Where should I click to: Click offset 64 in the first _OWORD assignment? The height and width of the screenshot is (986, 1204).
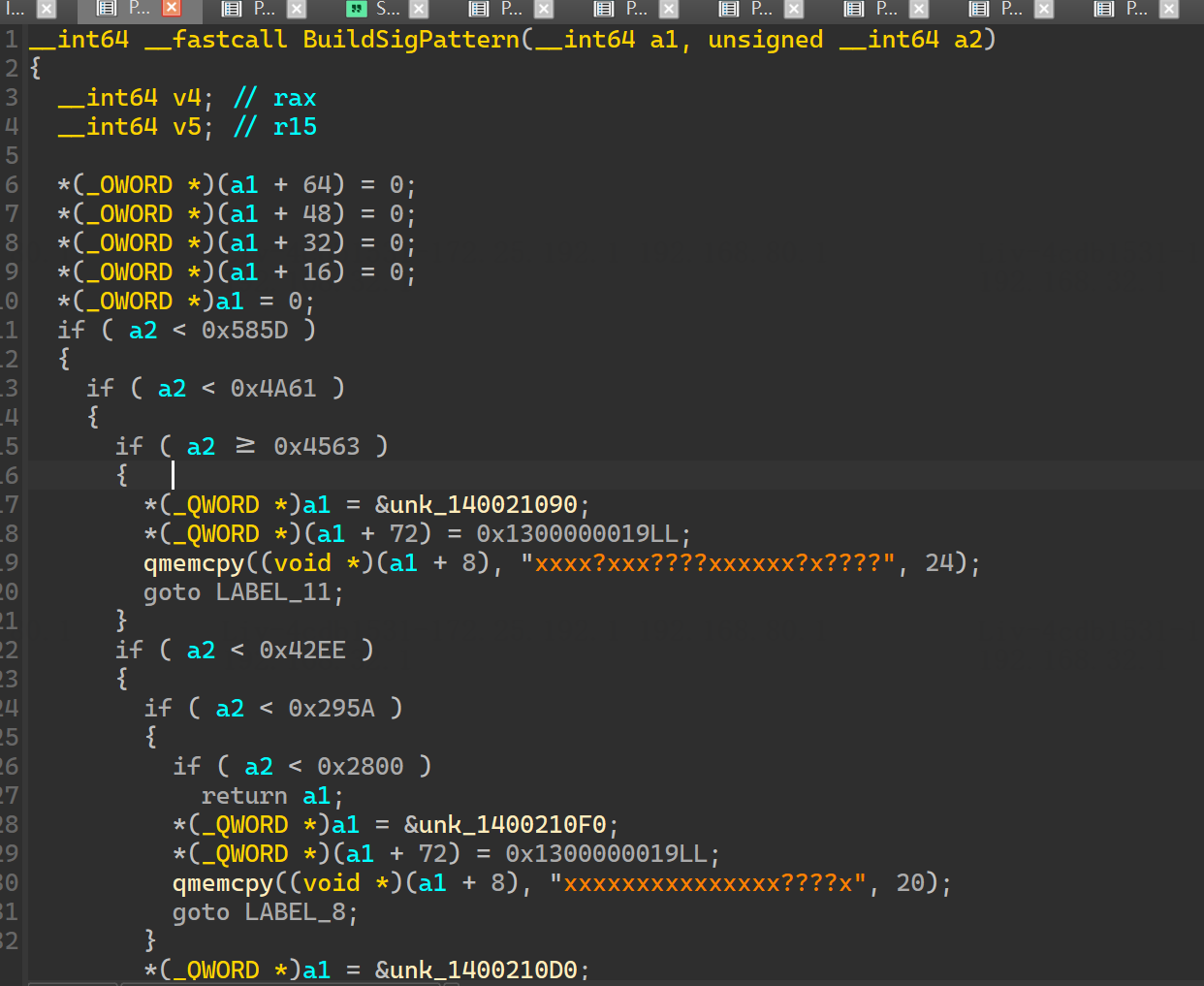coord(317,185)
